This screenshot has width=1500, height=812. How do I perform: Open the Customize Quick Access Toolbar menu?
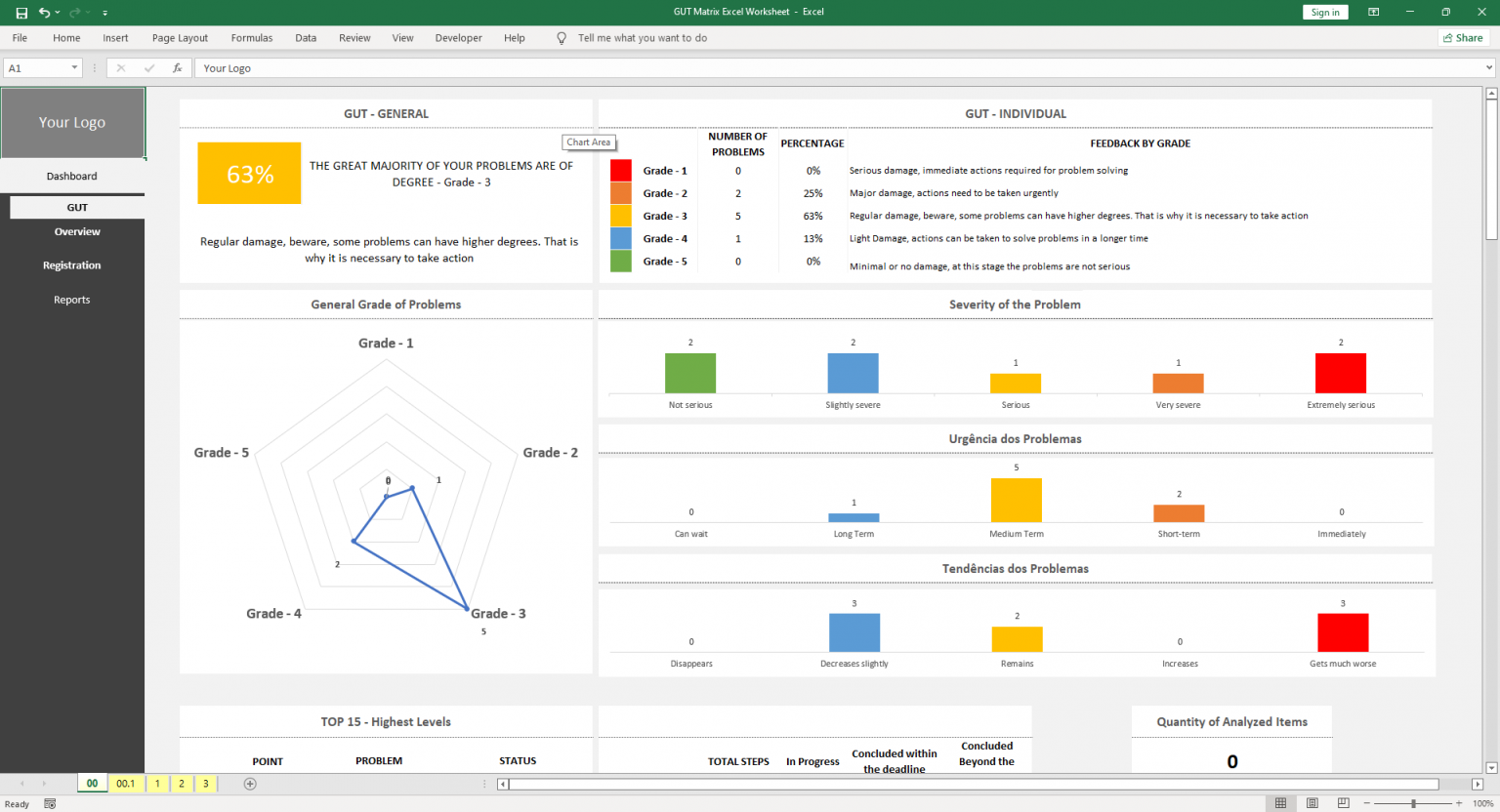pos(105,13)
